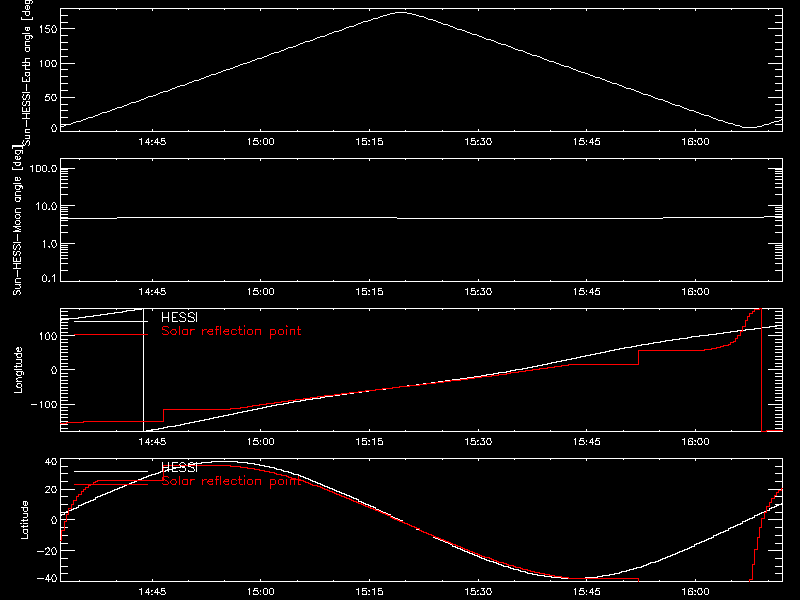
Task: Click the 15:15 time label under the Moon angle plot
Action: point(369,291)
